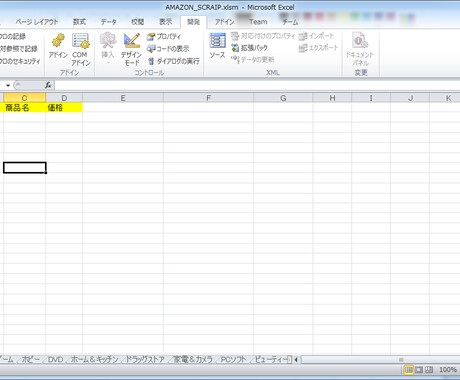Open the データ (Data) ribbon tab
The image size is (460, 380).
point(109,22)
